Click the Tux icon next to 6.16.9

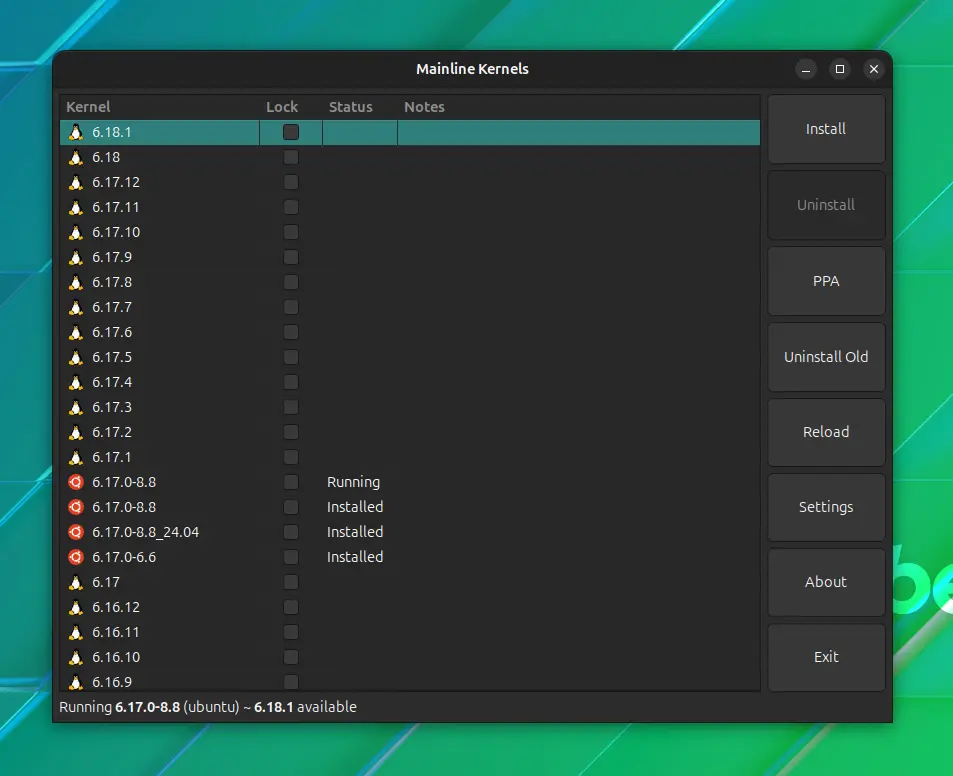click(76, 681)
